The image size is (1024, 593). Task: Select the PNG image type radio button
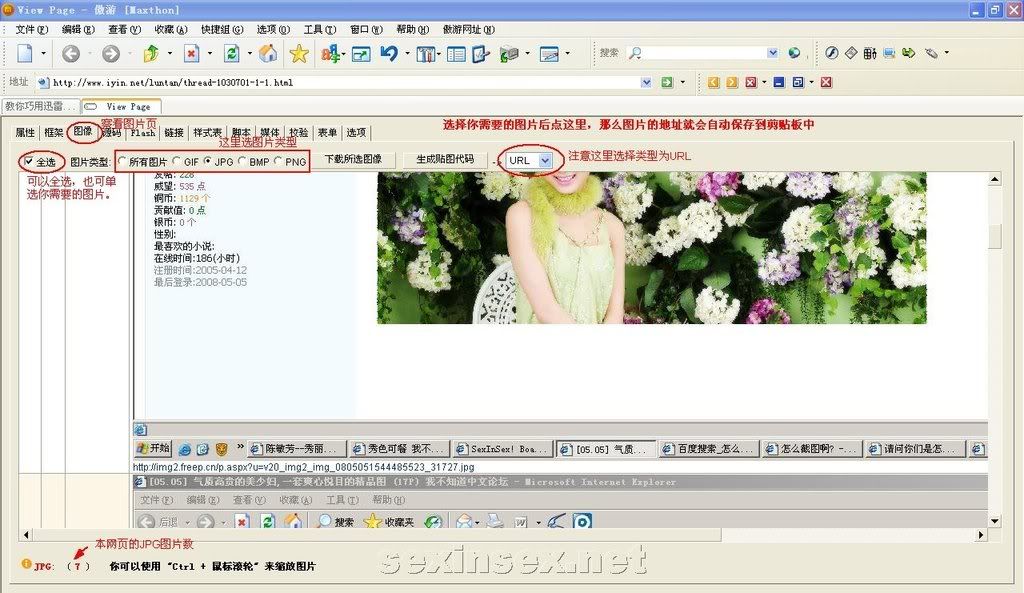pos(278,161)
